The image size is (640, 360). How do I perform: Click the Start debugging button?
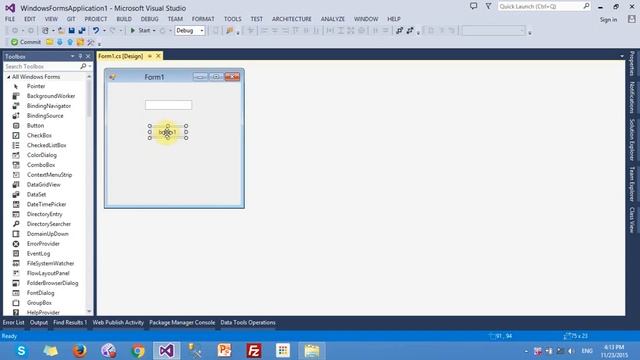pos(140,31)
